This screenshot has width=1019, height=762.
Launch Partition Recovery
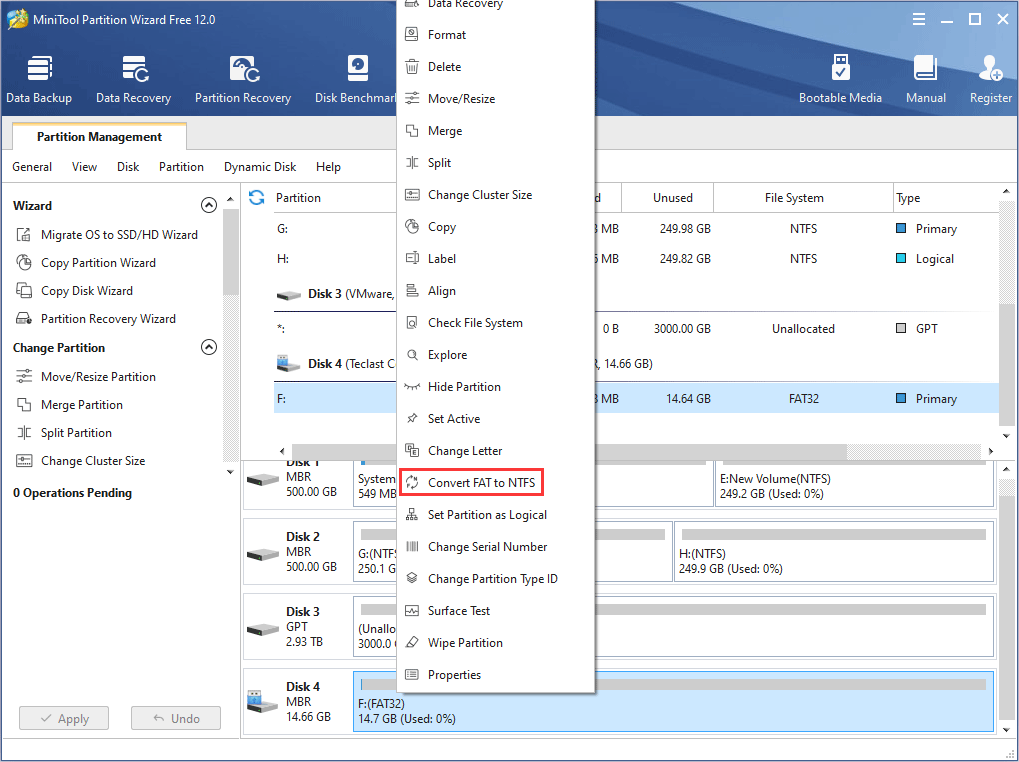pos(243,78)
